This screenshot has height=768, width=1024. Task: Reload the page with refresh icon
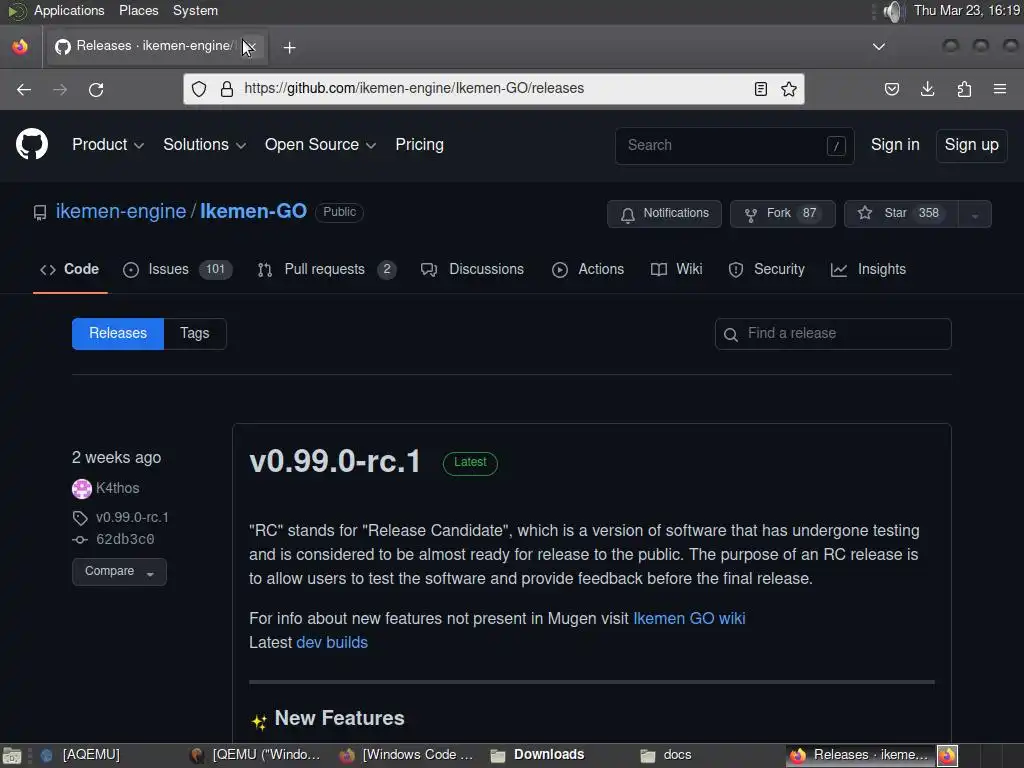pyautogui.click(x=96, y=89)
